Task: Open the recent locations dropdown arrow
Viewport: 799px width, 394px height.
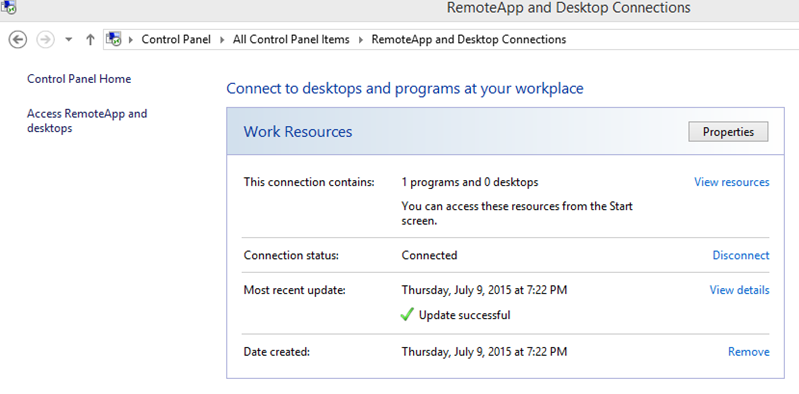Action: tap(69, 40)
